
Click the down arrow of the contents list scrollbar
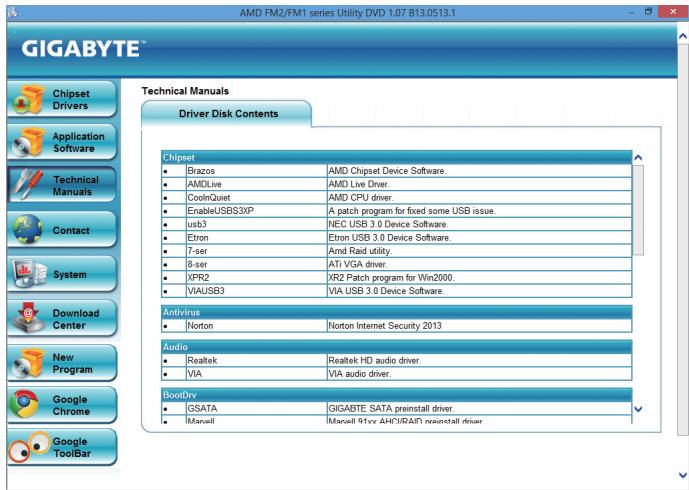pos(638,409)
